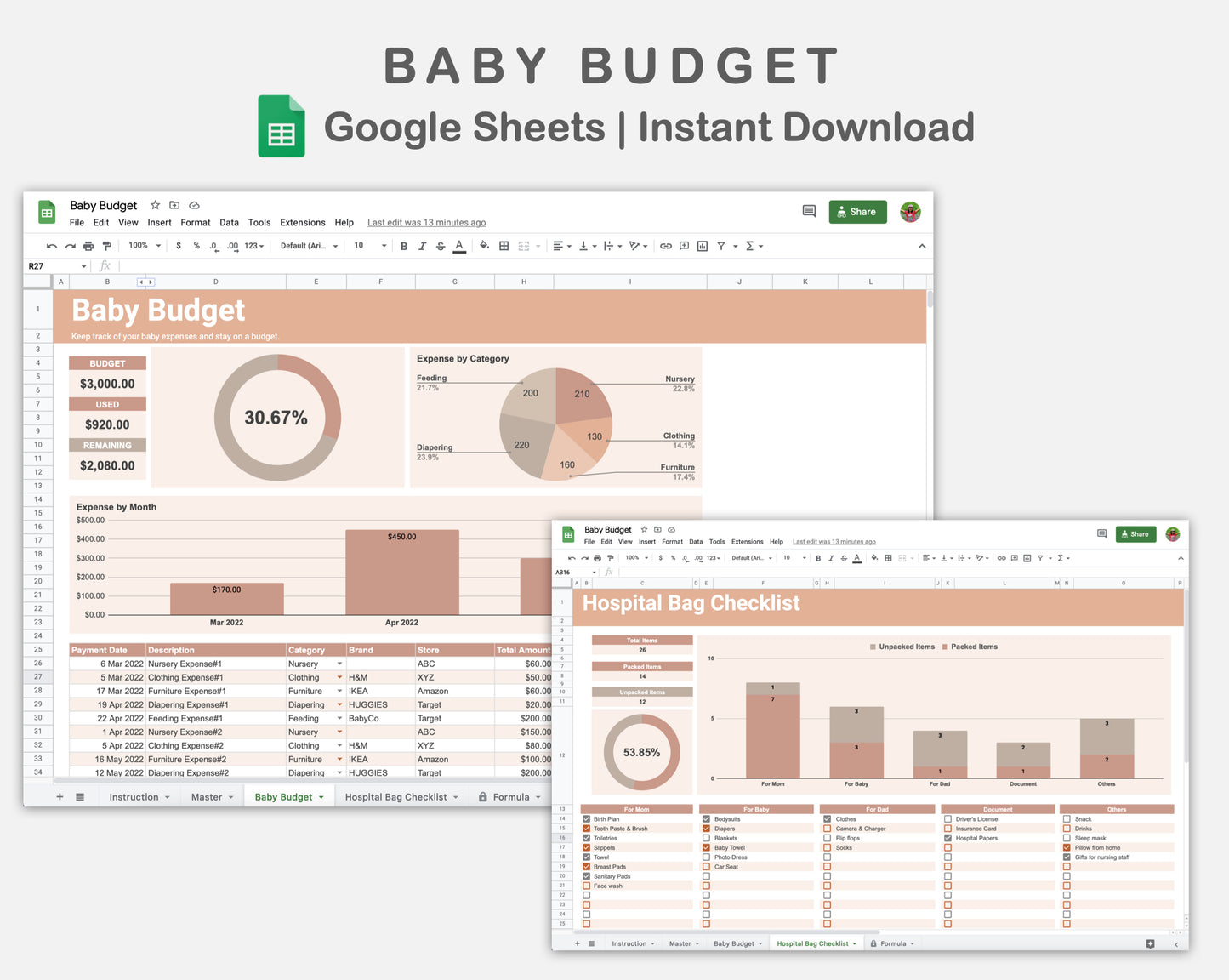This screenshot has height=980, width=1229.
Task: Click the Share button
Action: pyautogui.click(x=857, y=212)
